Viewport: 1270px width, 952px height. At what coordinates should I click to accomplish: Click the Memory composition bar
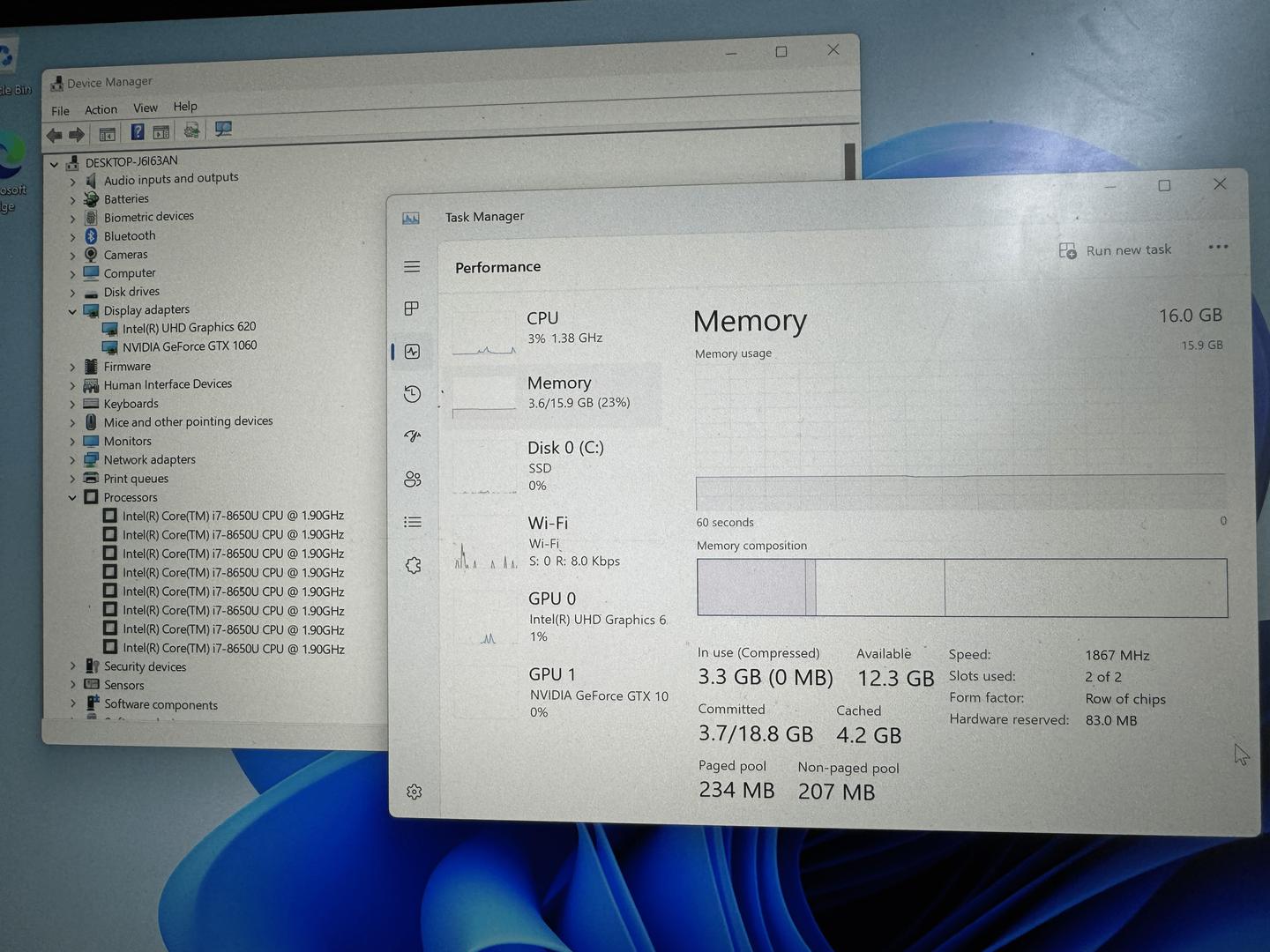pos(962,587)
